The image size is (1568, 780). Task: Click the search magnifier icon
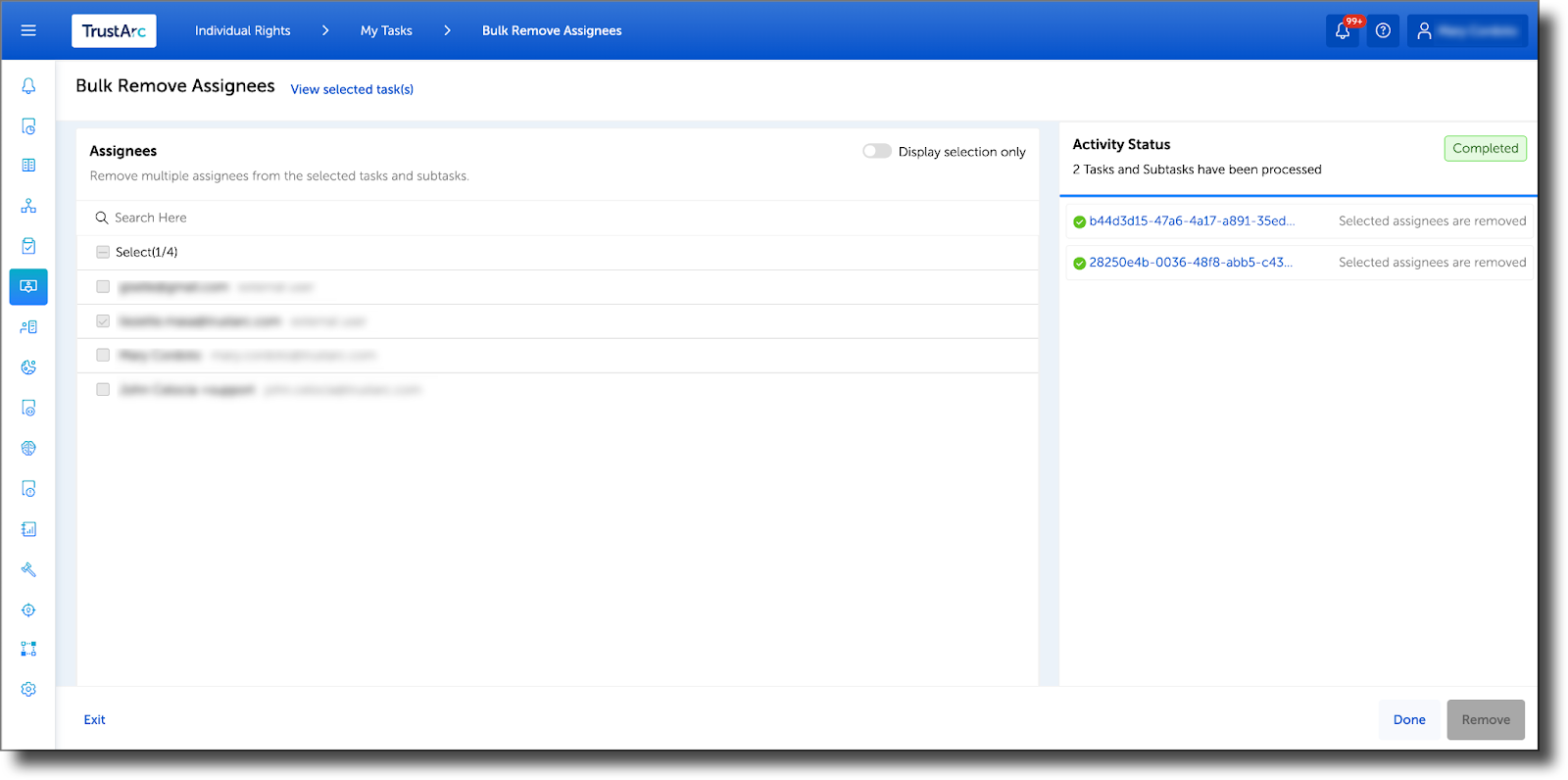coord(101,218)
